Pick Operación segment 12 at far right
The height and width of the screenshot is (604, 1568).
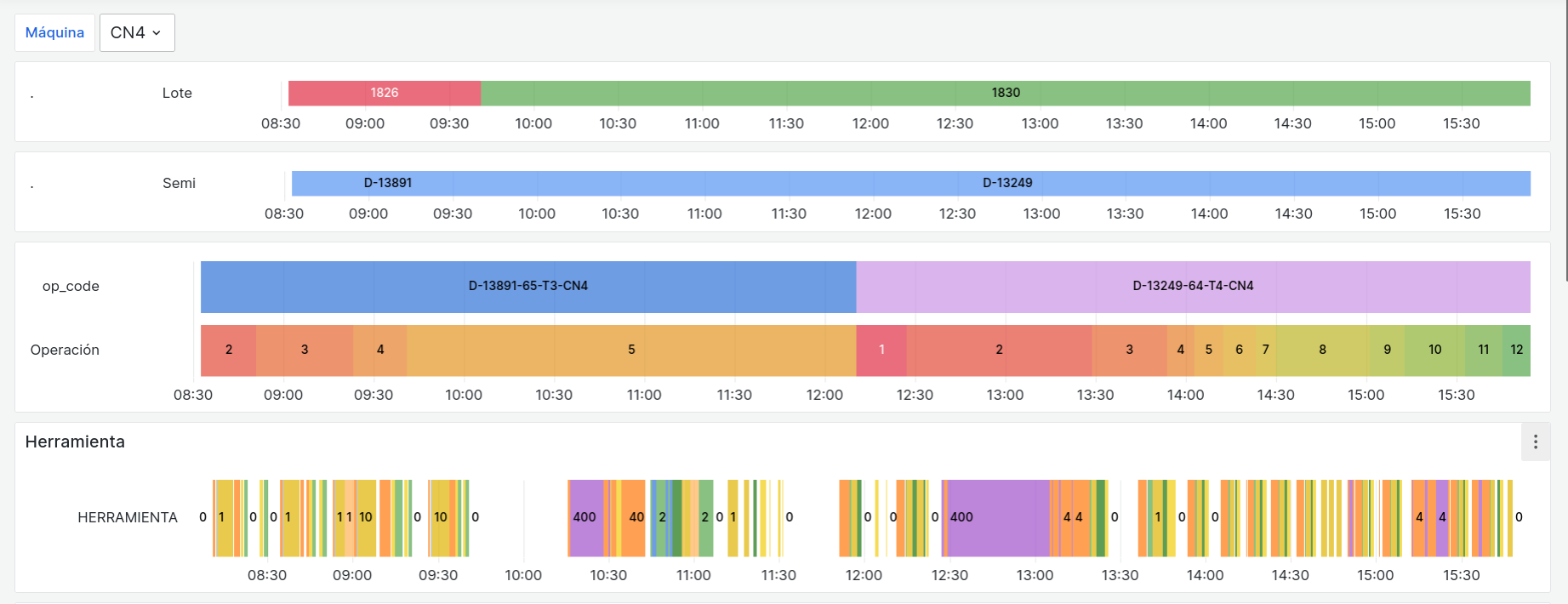point(1516,350)
